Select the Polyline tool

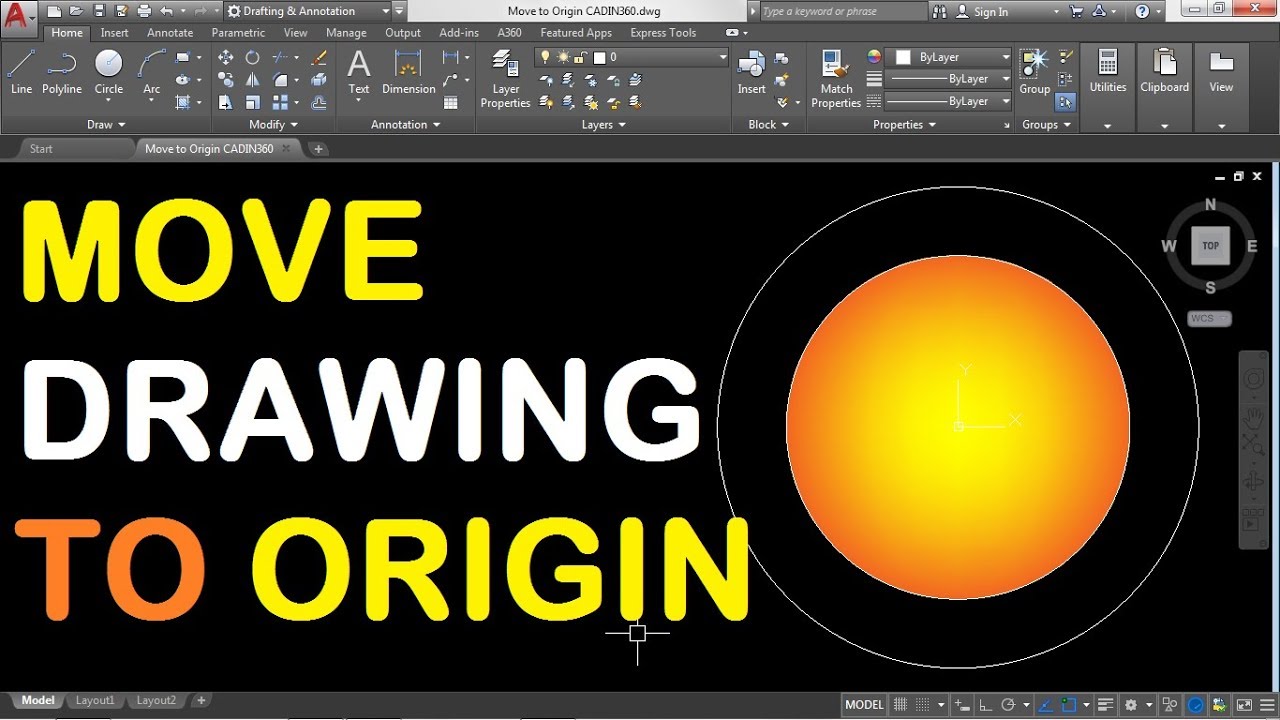pyautogui.click(x=62, y=72)
